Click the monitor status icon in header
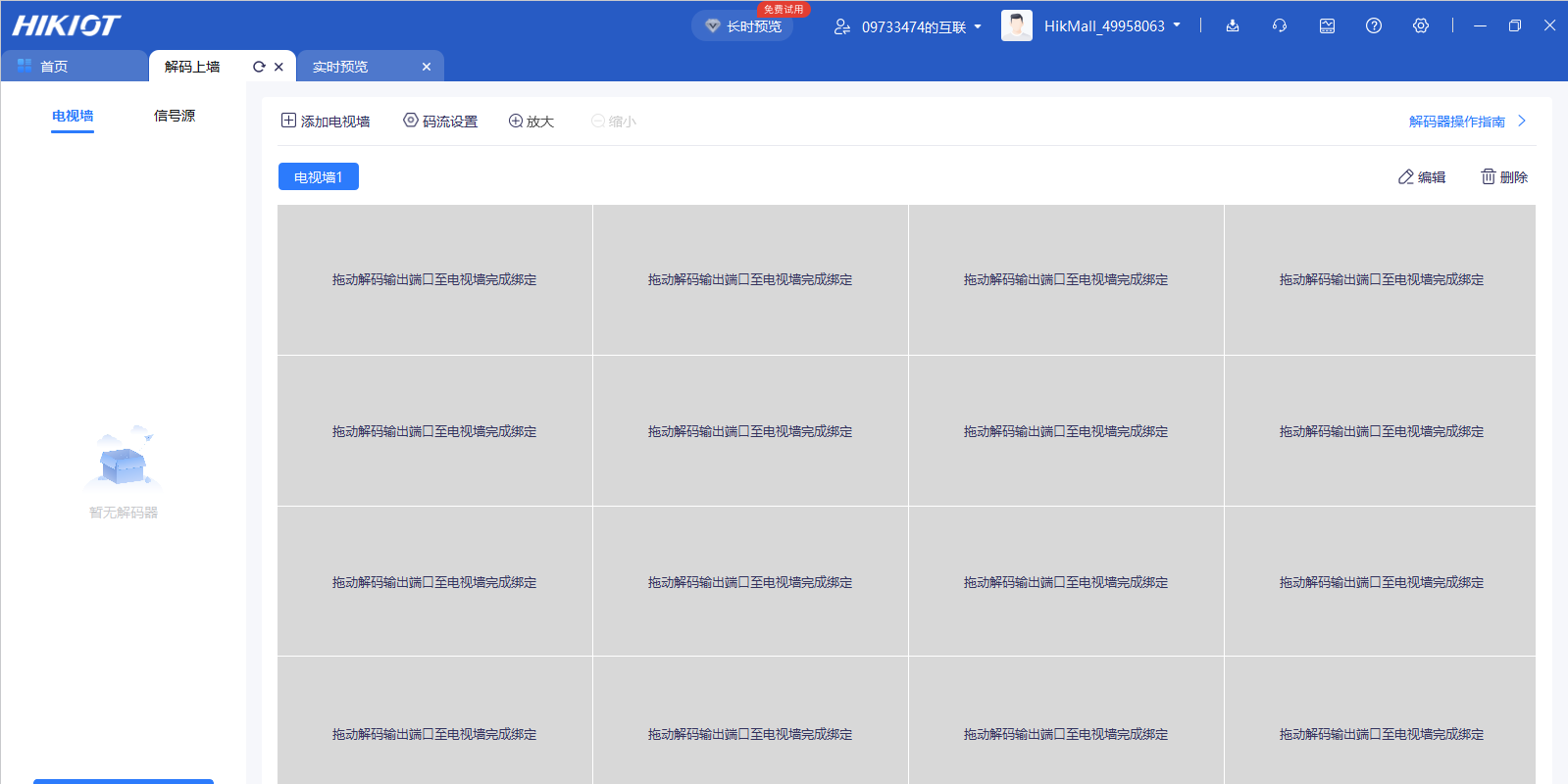Viewport: 1568px width, 784px height. (x=1327, y=26)
